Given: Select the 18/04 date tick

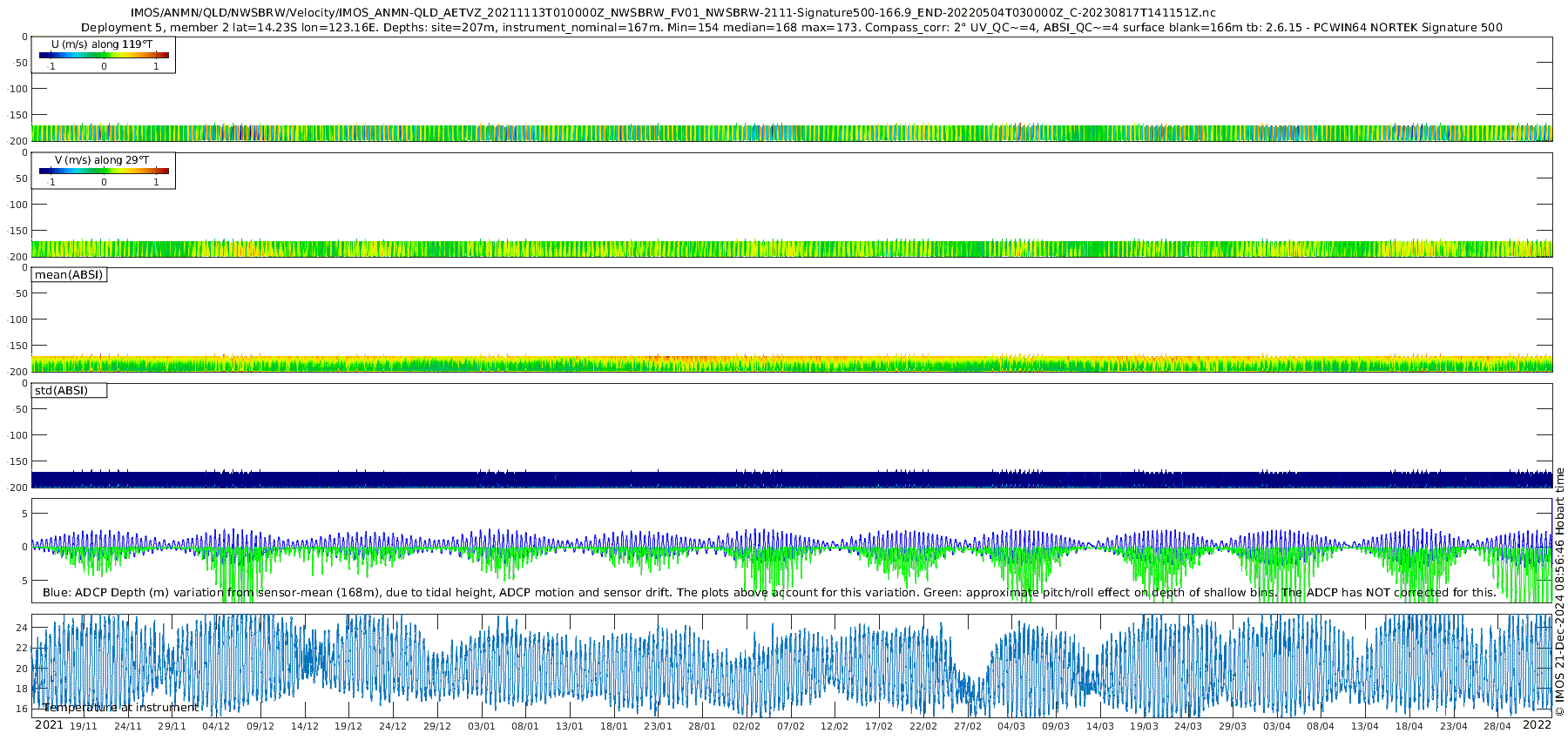Looking at the screenshot, I should [1409, 727].
